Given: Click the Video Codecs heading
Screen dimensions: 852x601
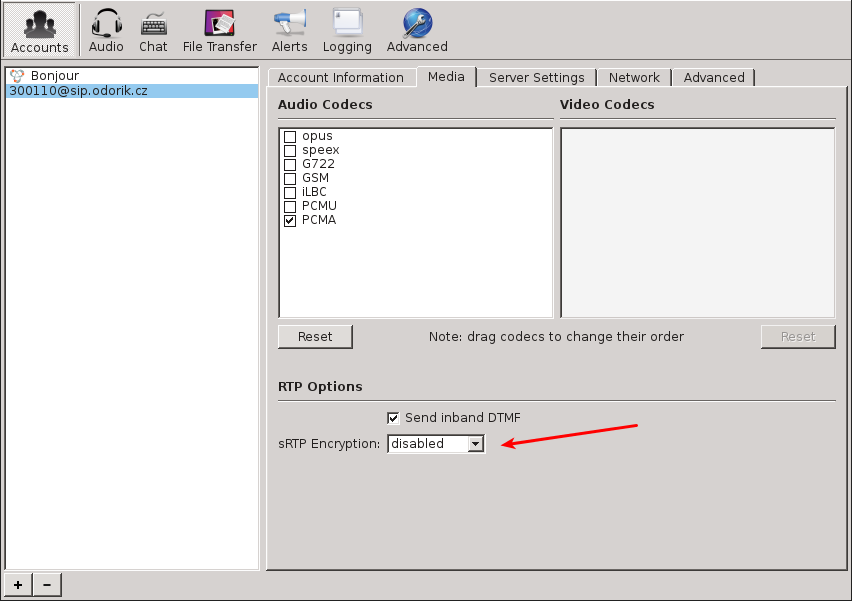Looking at the screenshot, I should coord(607,104).
